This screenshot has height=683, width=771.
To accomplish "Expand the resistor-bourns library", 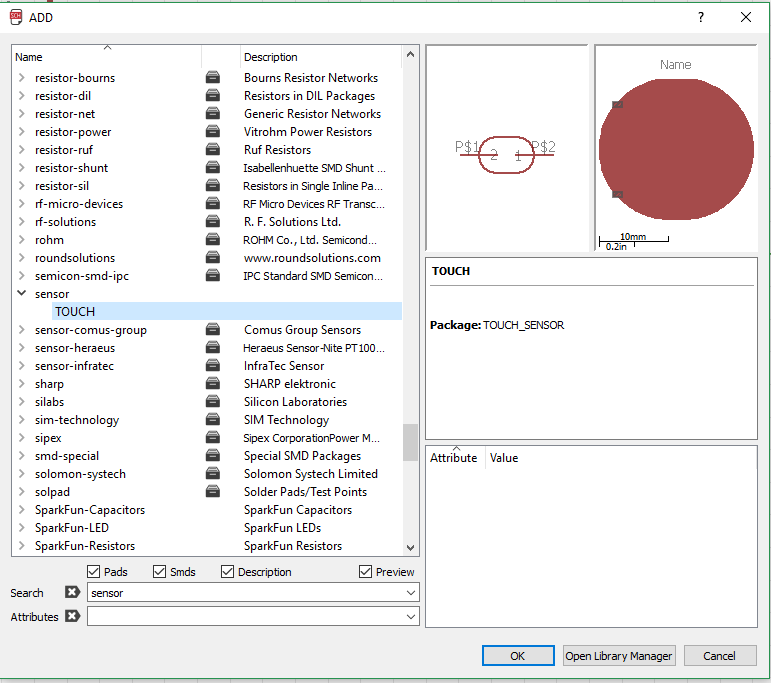I will tap(22, 78).
